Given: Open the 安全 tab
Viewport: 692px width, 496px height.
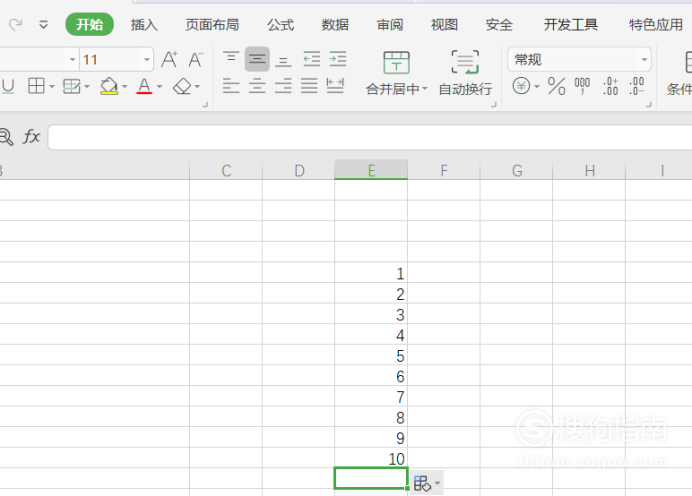Looking at the screenshot, I should [499, 25].
